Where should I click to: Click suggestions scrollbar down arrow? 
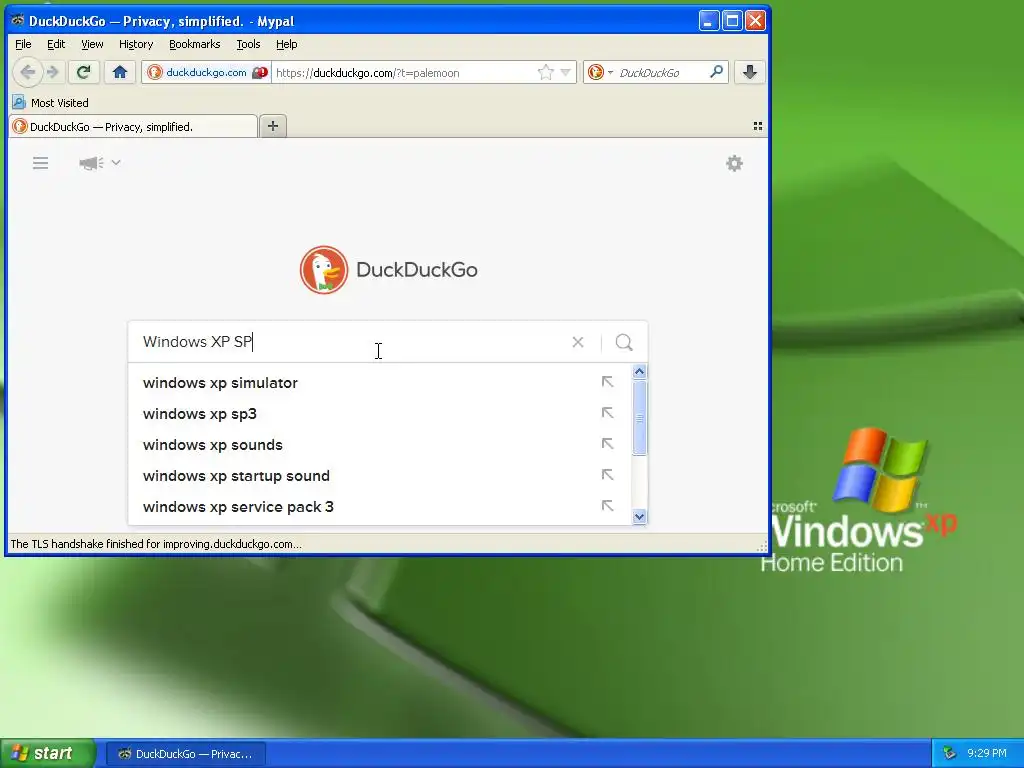[639, 517]
